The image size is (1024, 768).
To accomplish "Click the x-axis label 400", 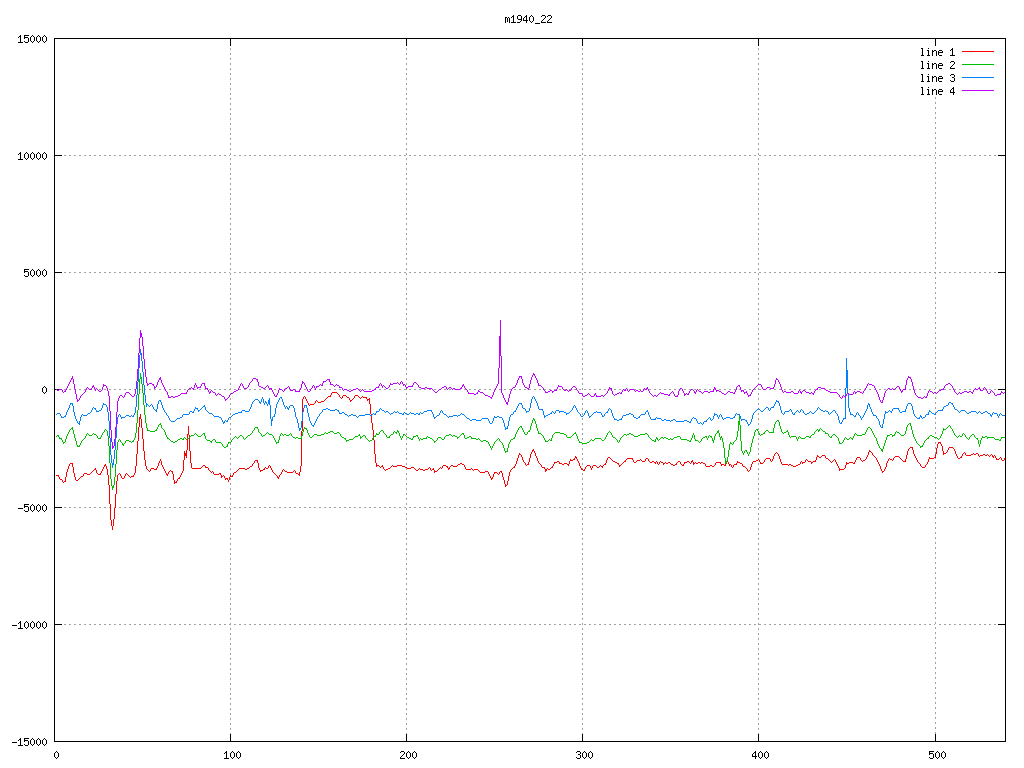I will (761, 756).
